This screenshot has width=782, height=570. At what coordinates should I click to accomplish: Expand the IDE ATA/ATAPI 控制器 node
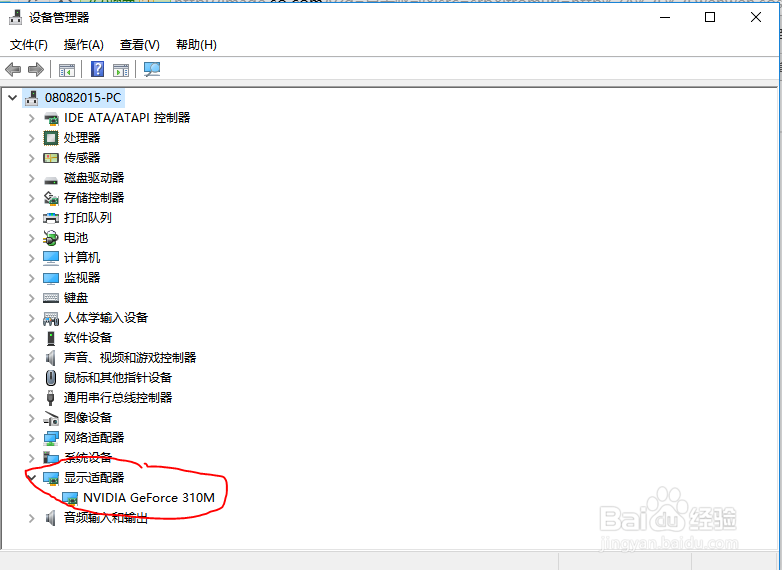tap(31, 118)
